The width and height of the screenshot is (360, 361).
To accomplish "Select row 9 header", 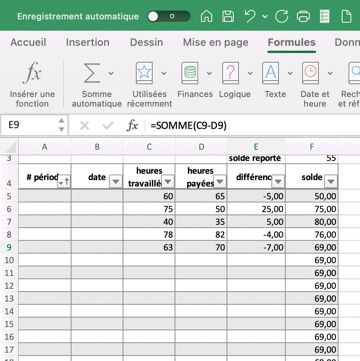I will (x=9, y=247).
